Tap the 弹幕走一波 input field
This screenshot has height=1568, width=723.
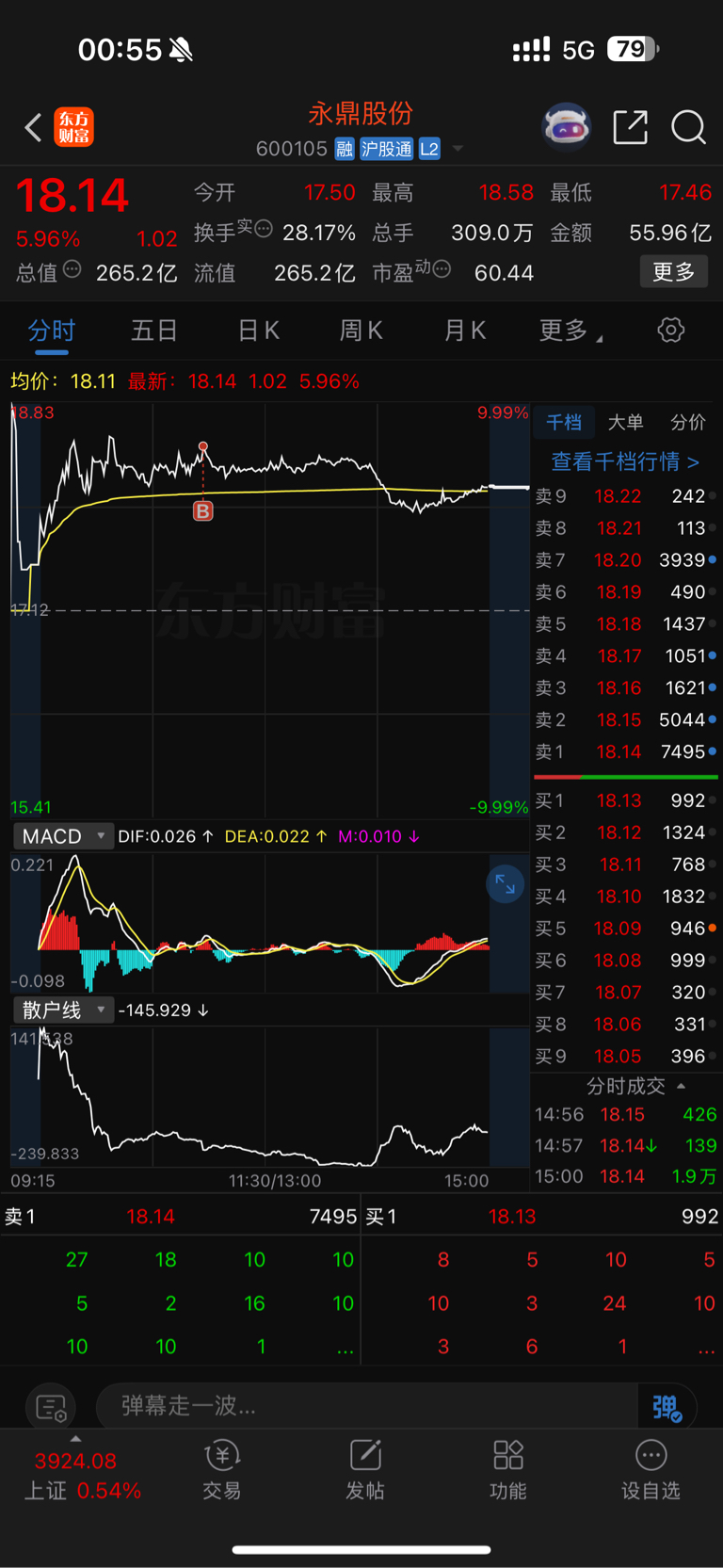(367, 1407)
